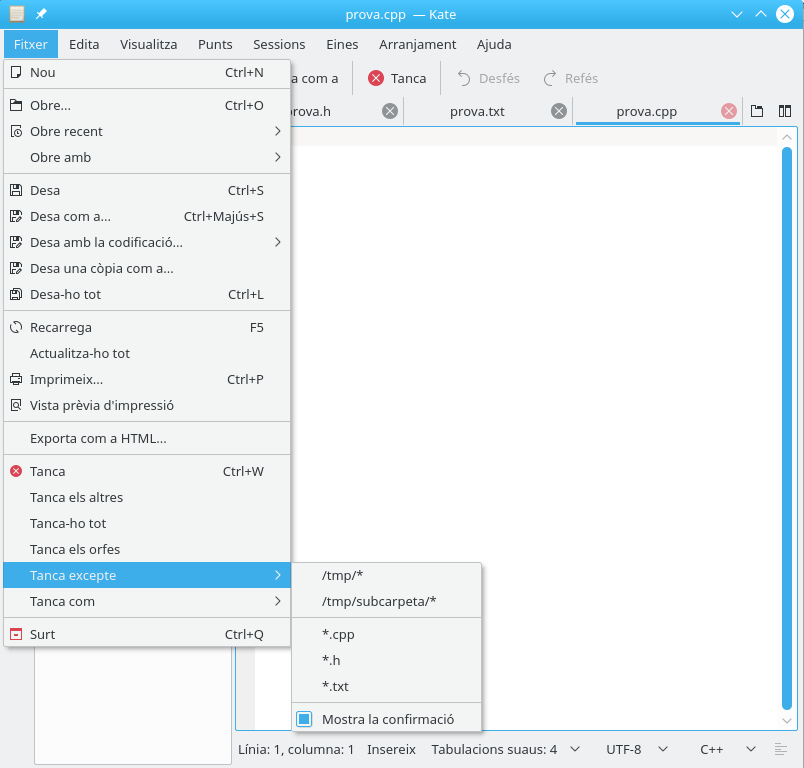Click the red Tanca toolbar button

(397, 78)
